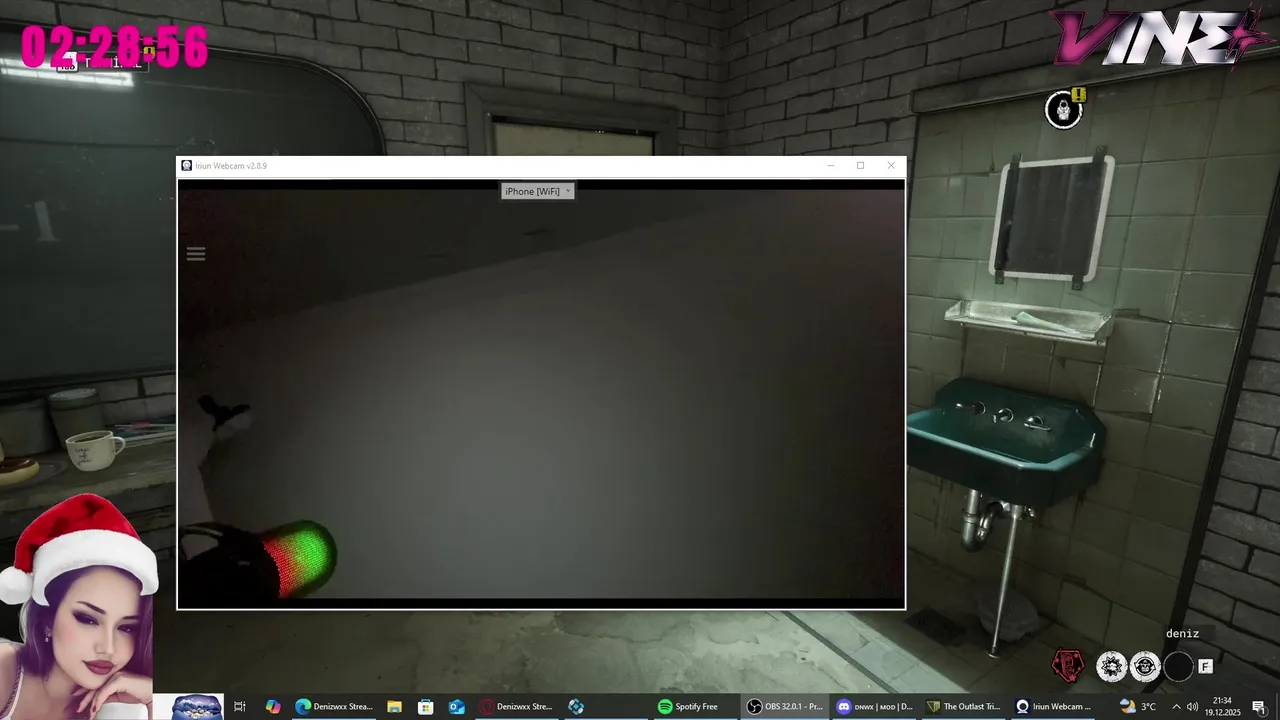Open the notification center icon
Screen dimensions: 1280x720
pos(1259,706)
